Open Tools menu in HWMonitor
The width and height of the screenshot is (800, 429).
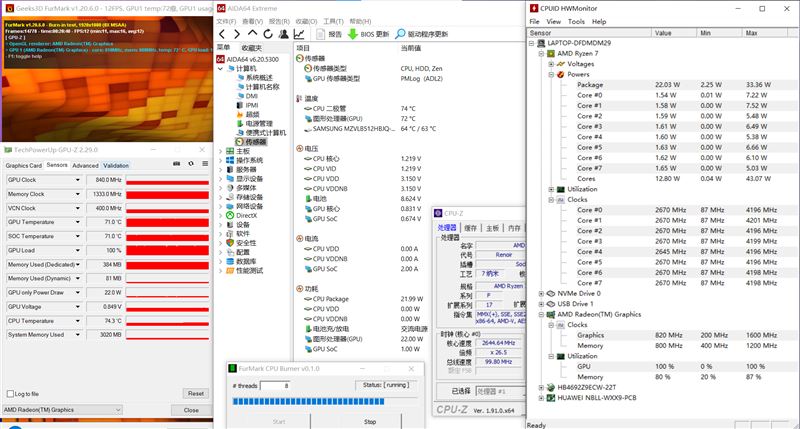pos(576,21)
